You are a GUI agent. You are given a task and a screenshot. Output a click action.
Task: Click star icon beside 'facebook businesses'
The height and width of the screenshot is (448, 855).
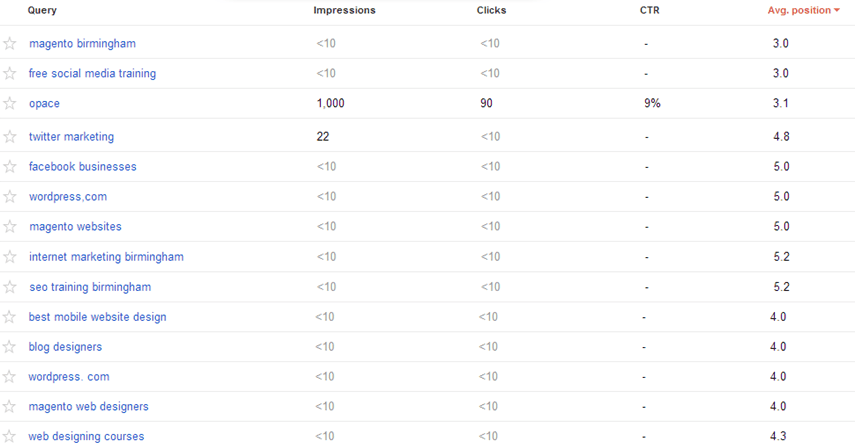[x=10, y=166]
